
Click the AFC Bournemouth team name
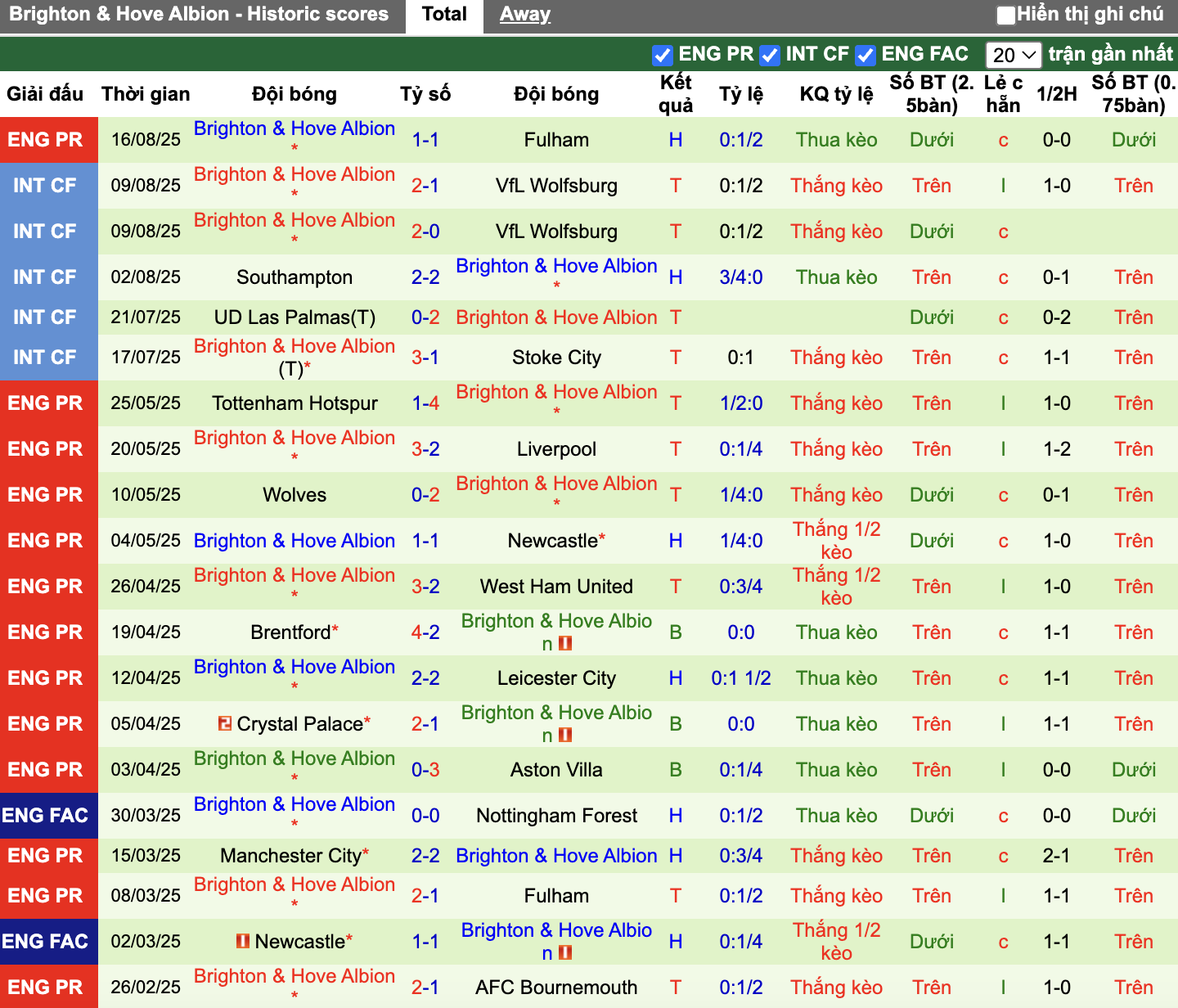556,988
